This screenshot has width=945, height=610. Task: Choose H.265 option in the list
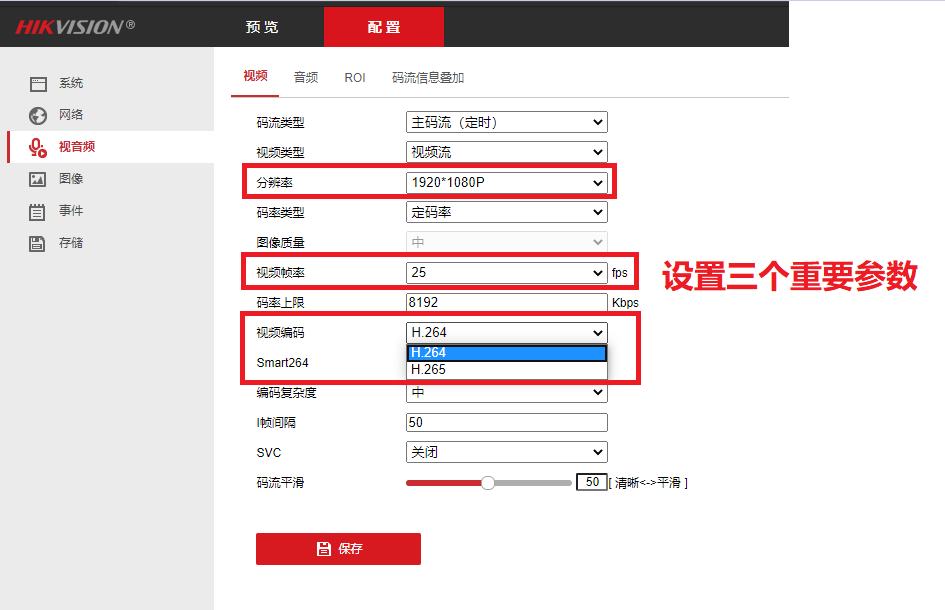(507, 369)
